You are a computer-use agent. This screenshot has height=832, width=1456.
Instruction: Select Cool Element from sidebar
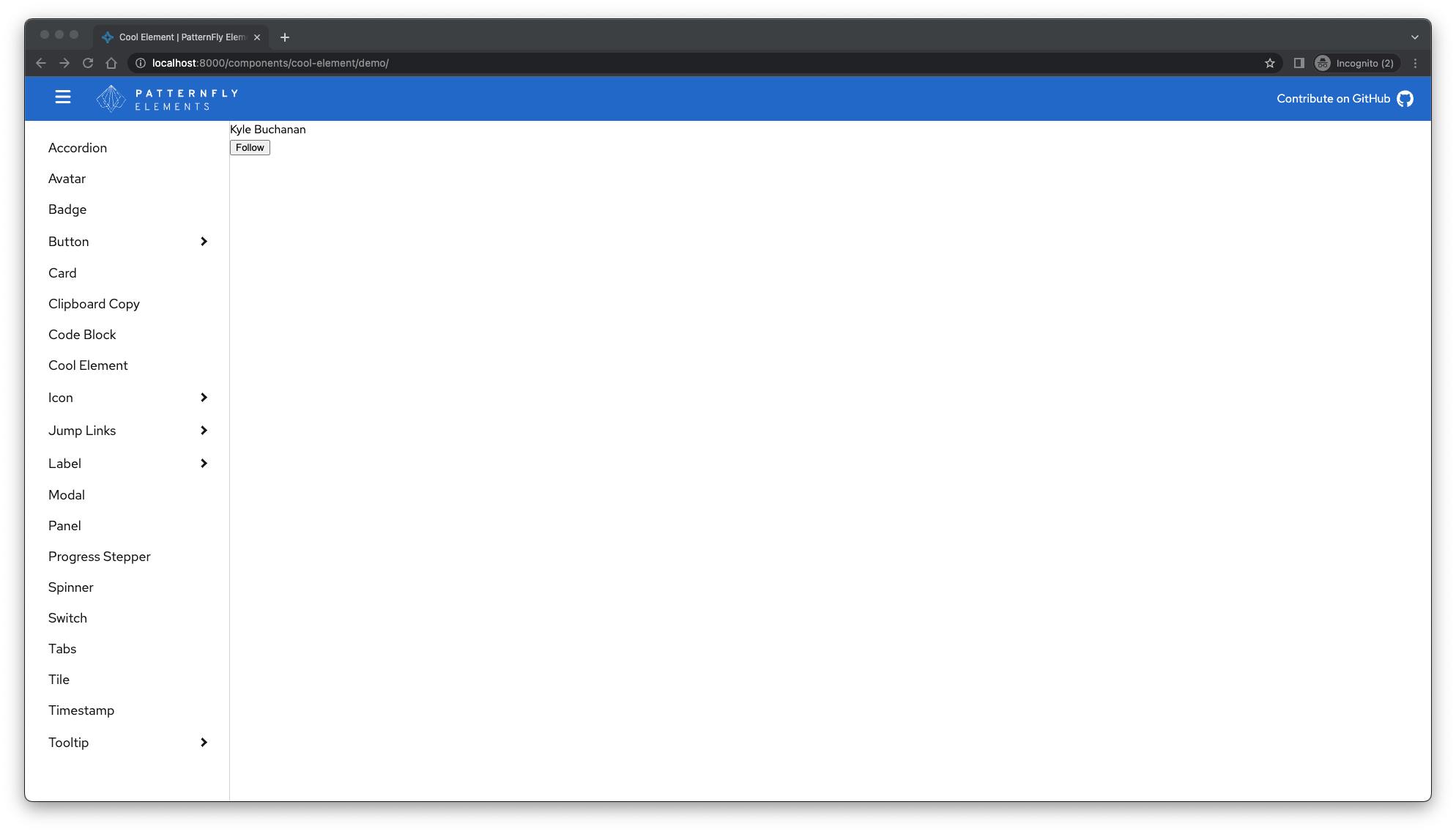88,365
